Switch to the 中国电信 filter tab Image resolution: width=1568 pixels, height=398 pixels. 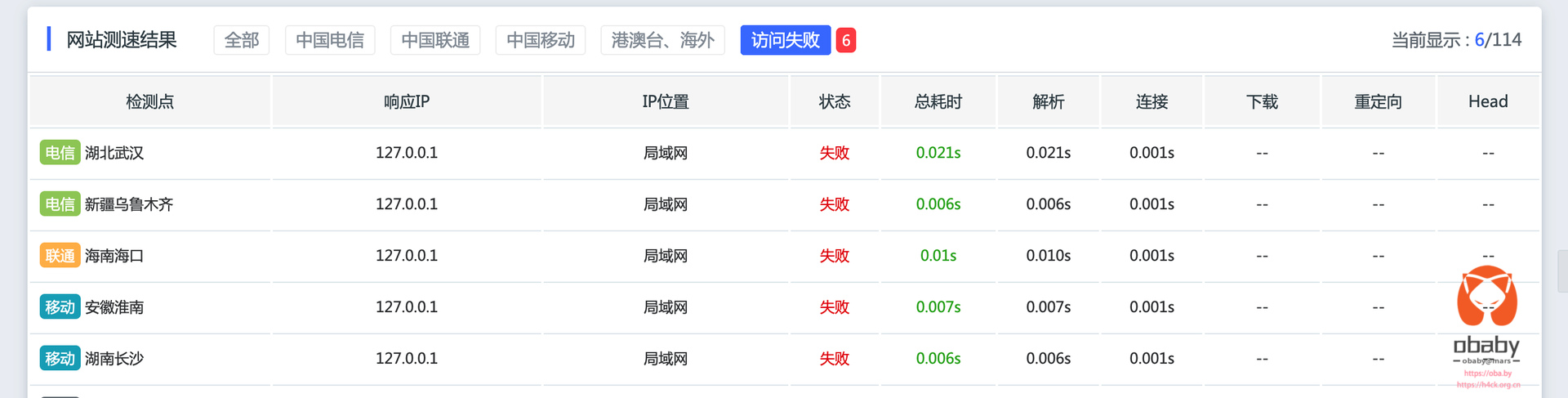330,40
